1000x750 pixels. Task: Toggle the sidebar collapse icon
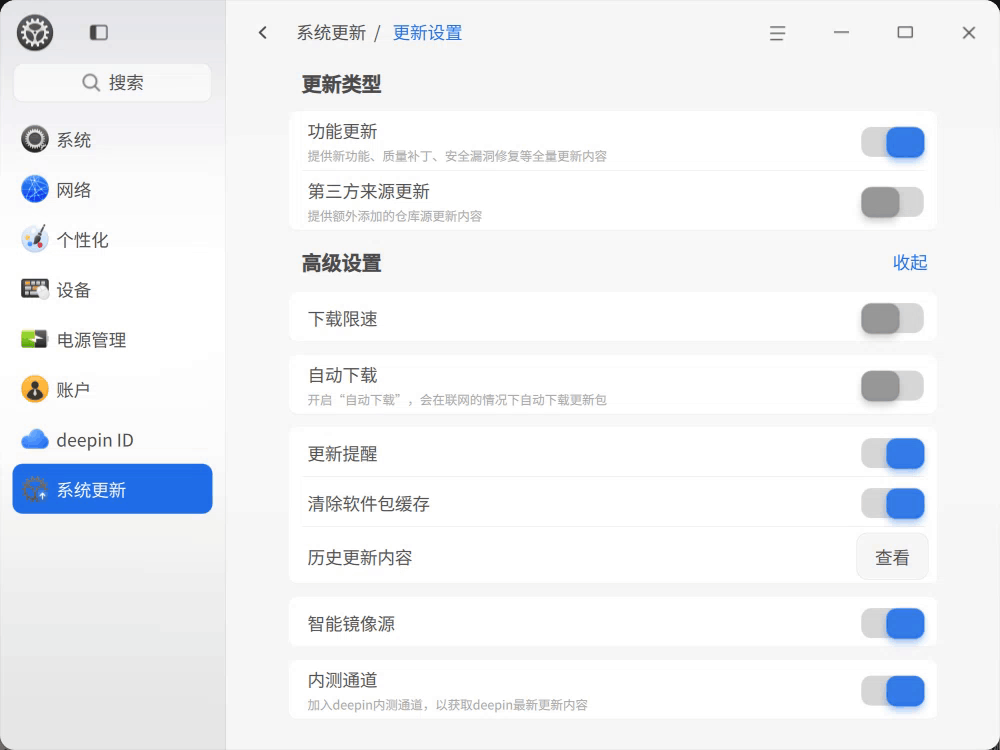[x=99, y=33]
